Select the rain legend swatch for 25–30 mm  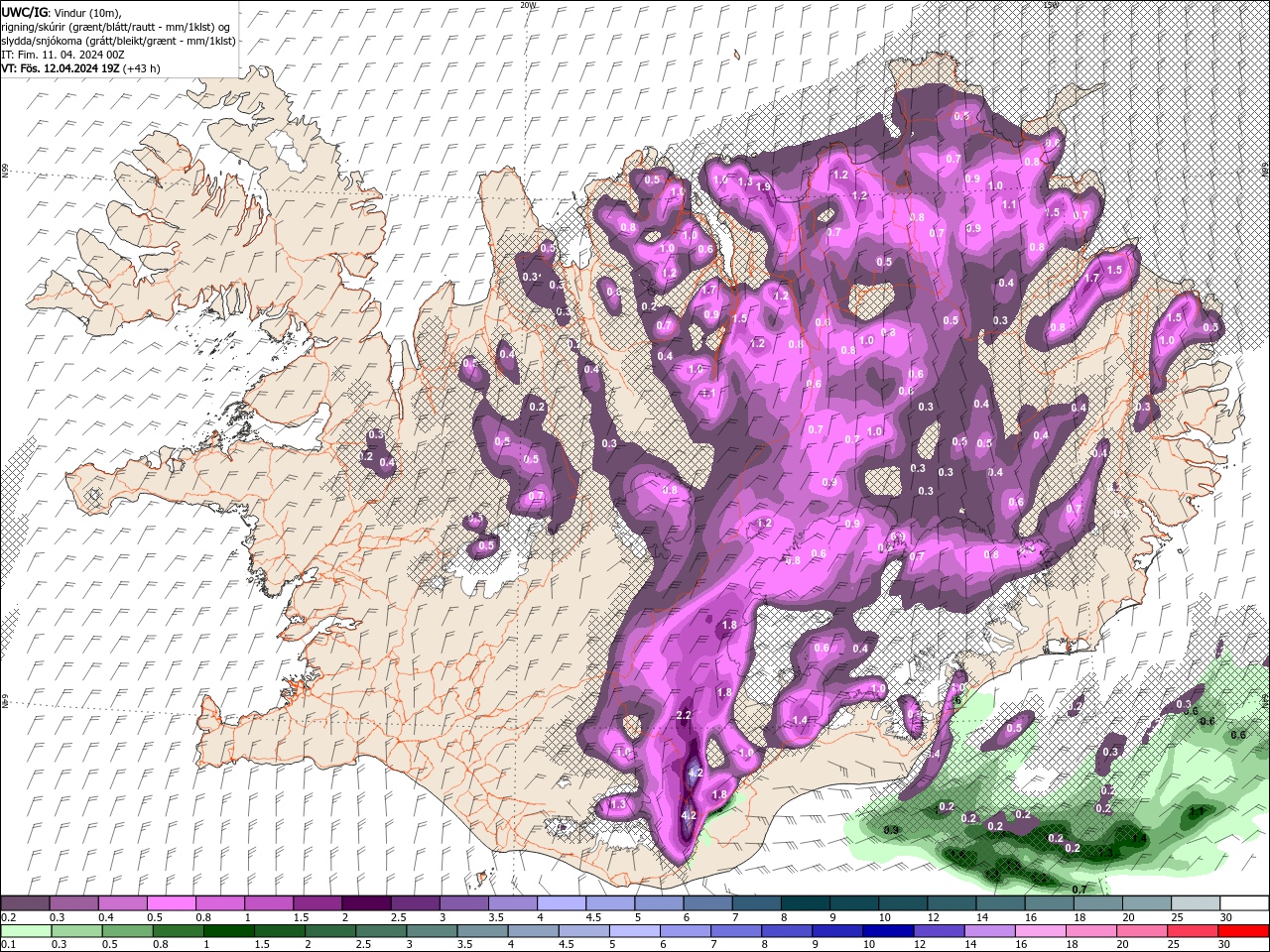(1196, 930)
